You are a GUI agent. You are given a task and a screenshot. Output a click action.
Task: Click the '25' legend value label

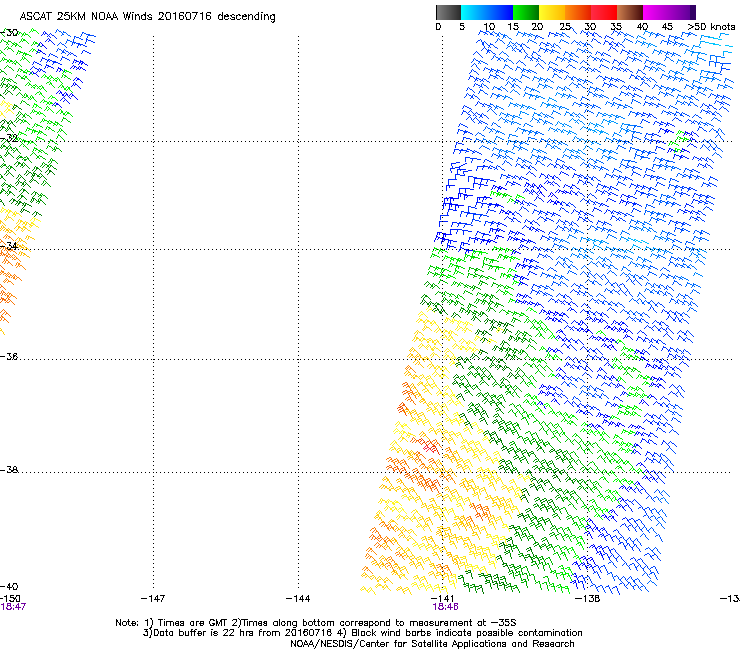point(565,27)
